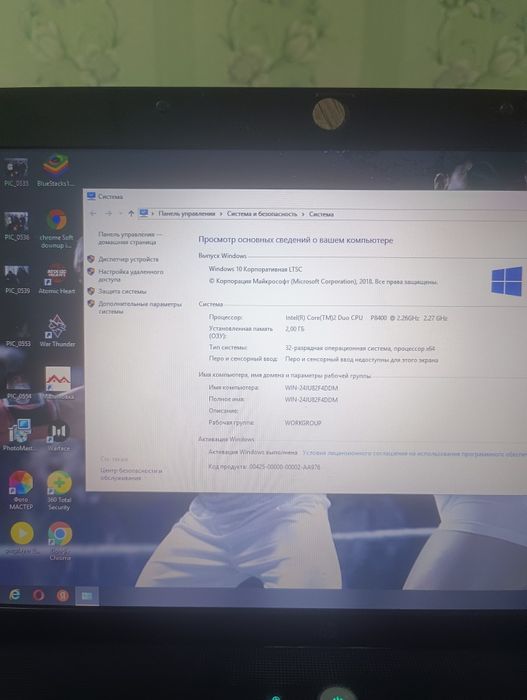527x700 pixels.
Task: Click WIN-24IU82F4DDM in the Имя компьютера row
Action: [x=311, y=388]
